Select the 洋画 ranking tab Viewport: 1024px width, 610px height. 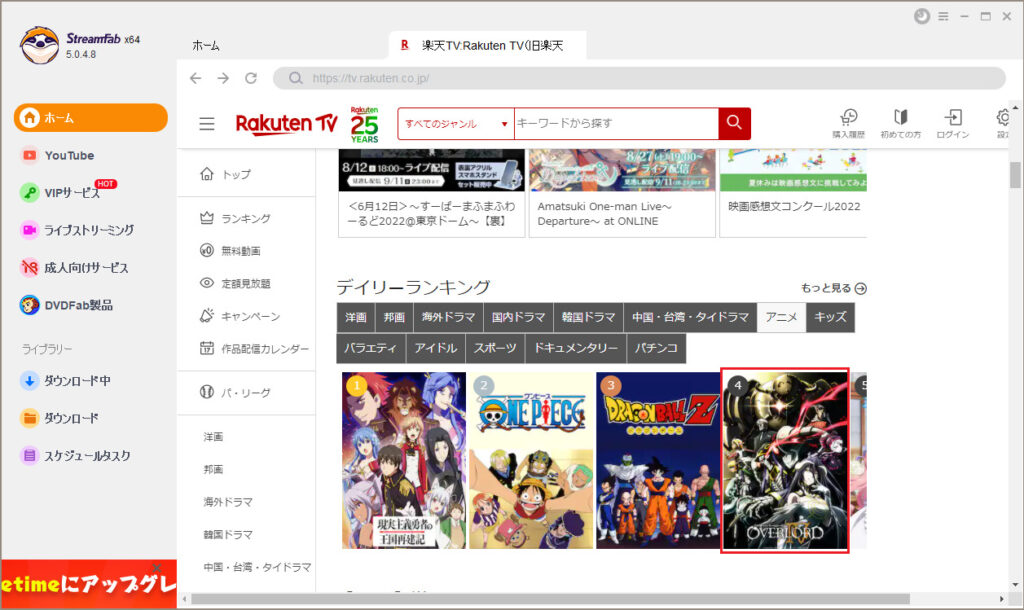click(356, 317)
